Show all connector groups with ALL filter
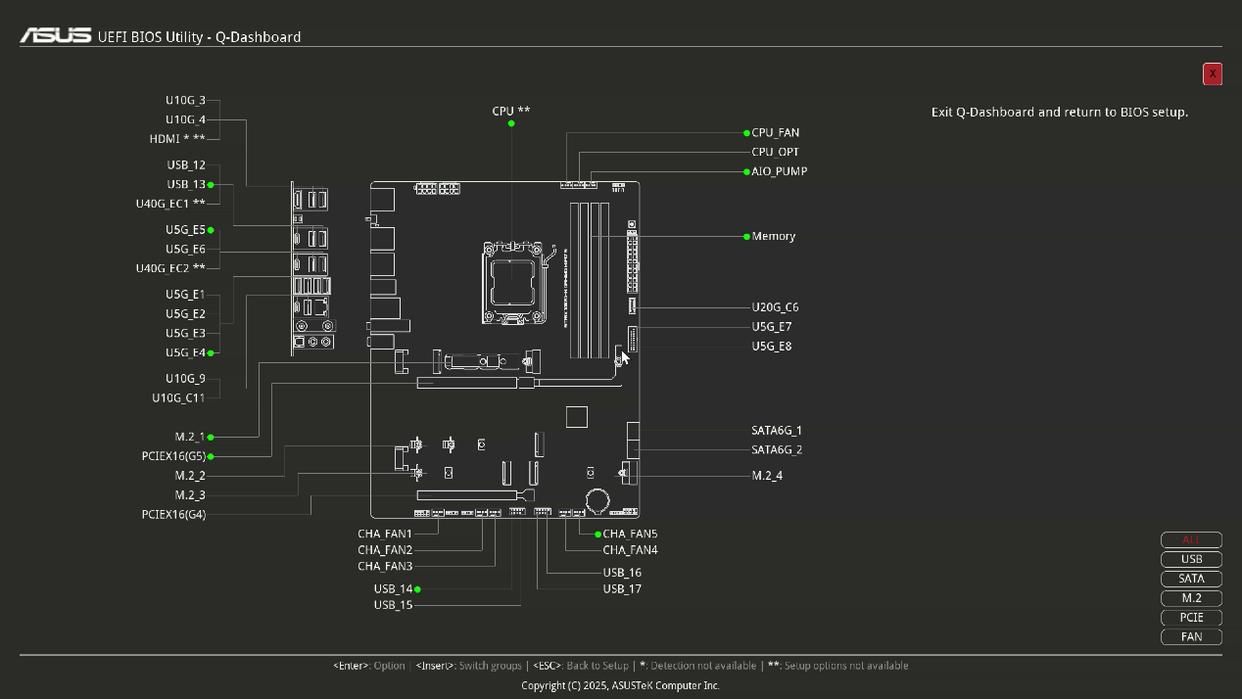The width and height of the screenshot is (1242, 699). [x=1191, y=540]
